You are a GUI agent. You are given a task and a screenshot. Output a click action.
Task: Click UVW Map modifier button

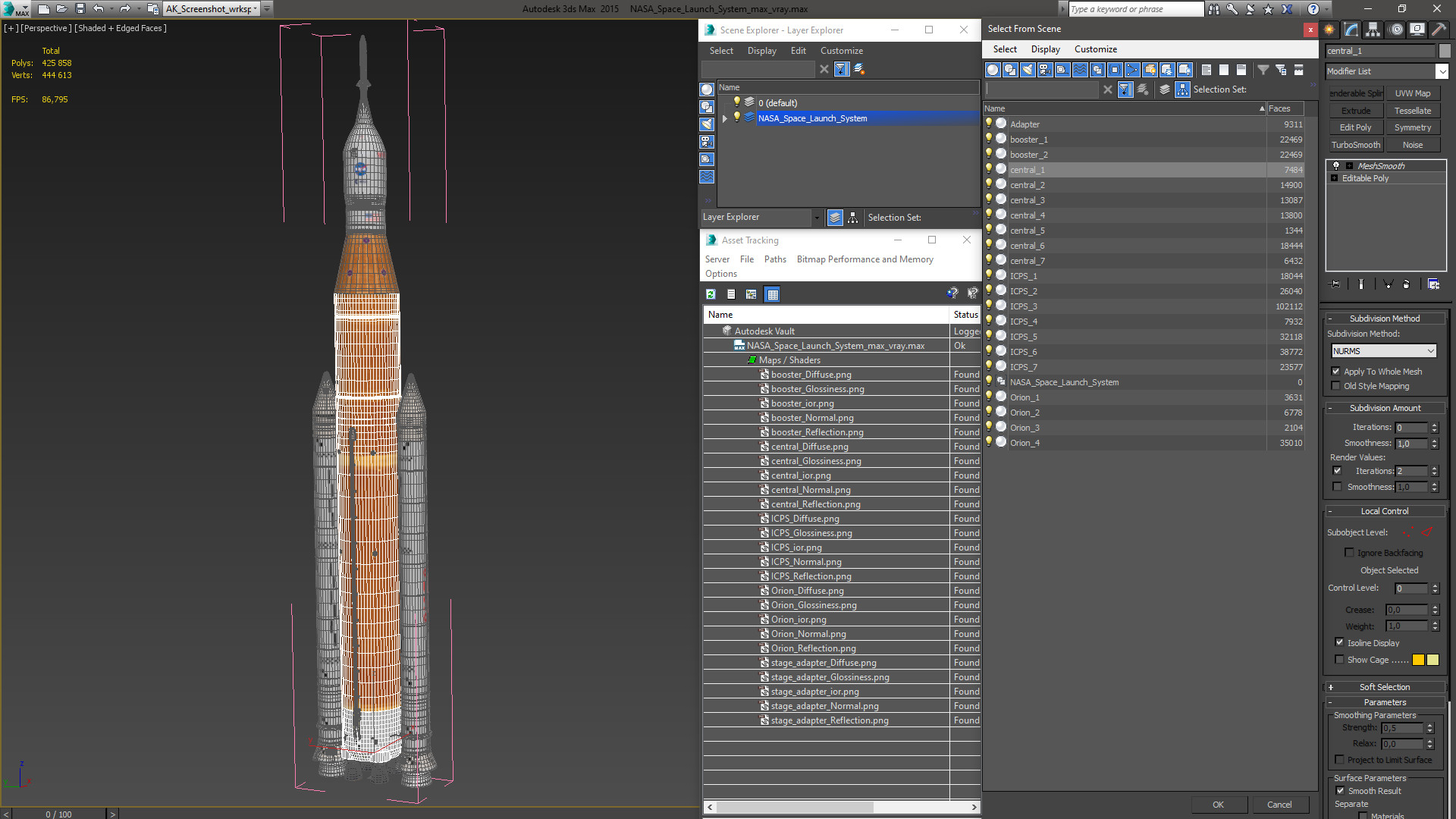point(1413,93)
